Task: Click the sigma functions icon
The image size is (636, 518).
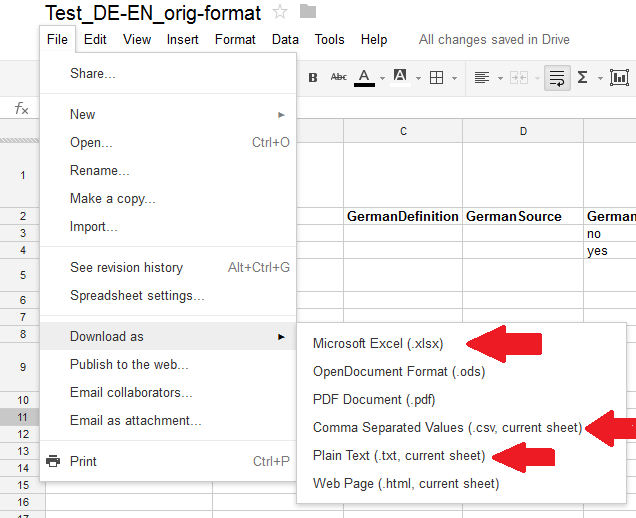Action: point(583,77)
